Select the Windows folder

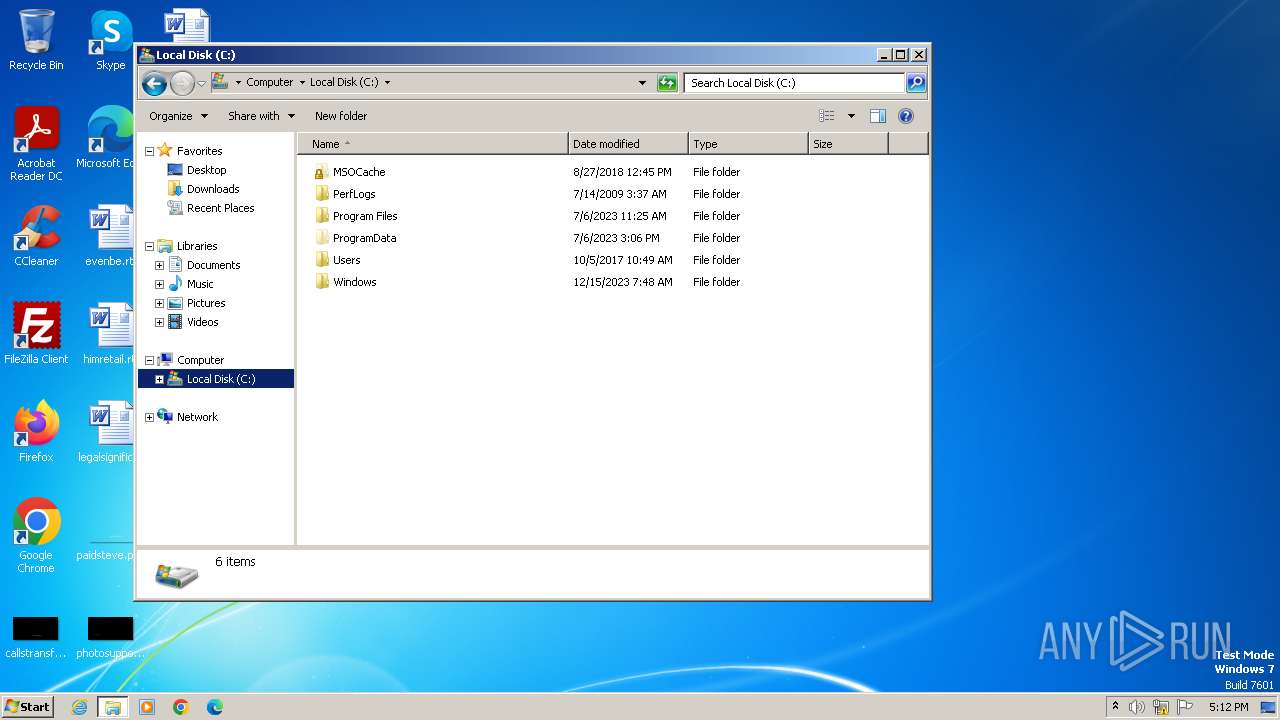pos(354,282)
